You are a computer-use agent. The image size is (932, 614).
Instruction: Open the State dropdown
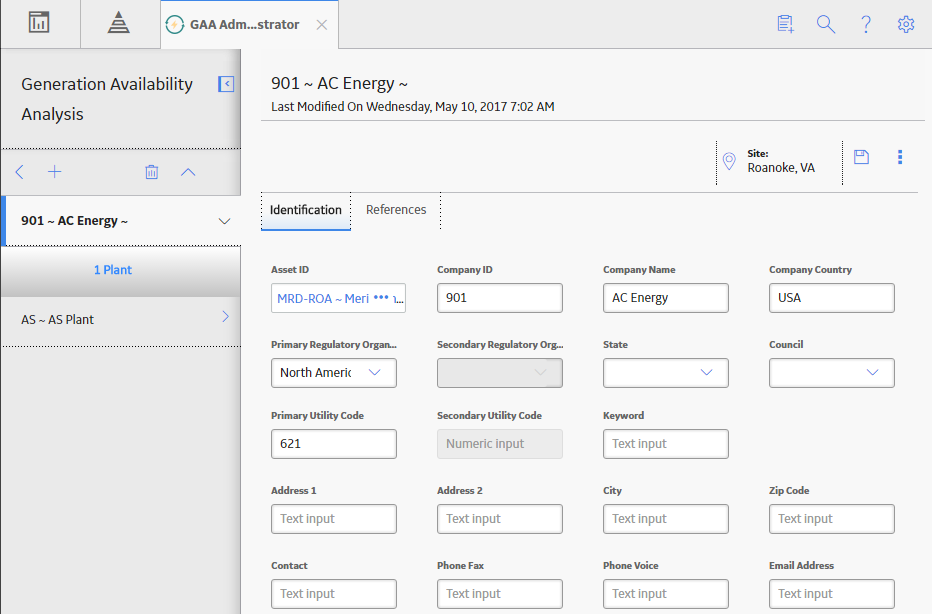[x=666, y=373]
